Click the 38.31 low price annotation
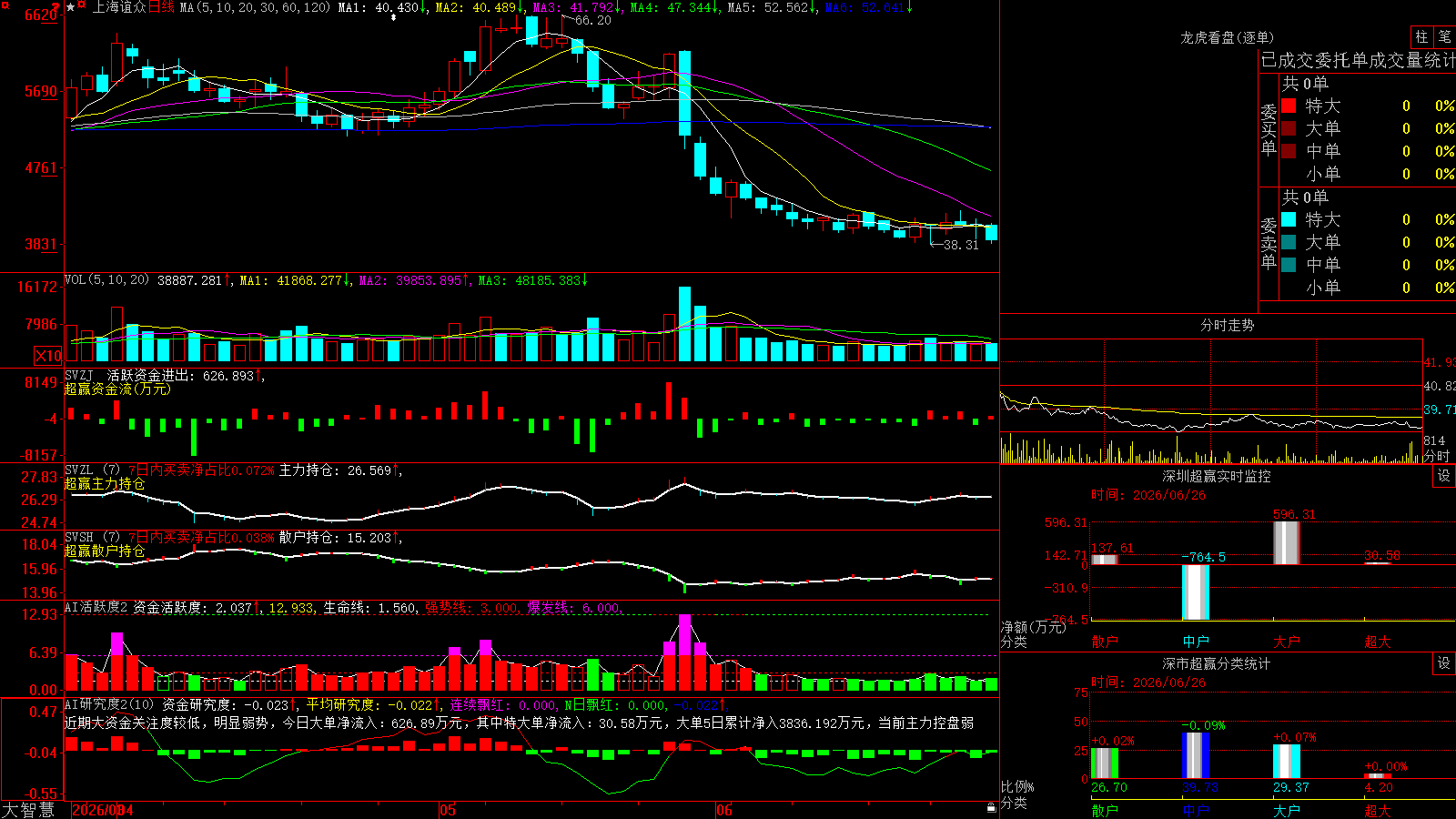Image resolution: width=1456 pixels, height=819 pixels. click(x=961, y=245)
